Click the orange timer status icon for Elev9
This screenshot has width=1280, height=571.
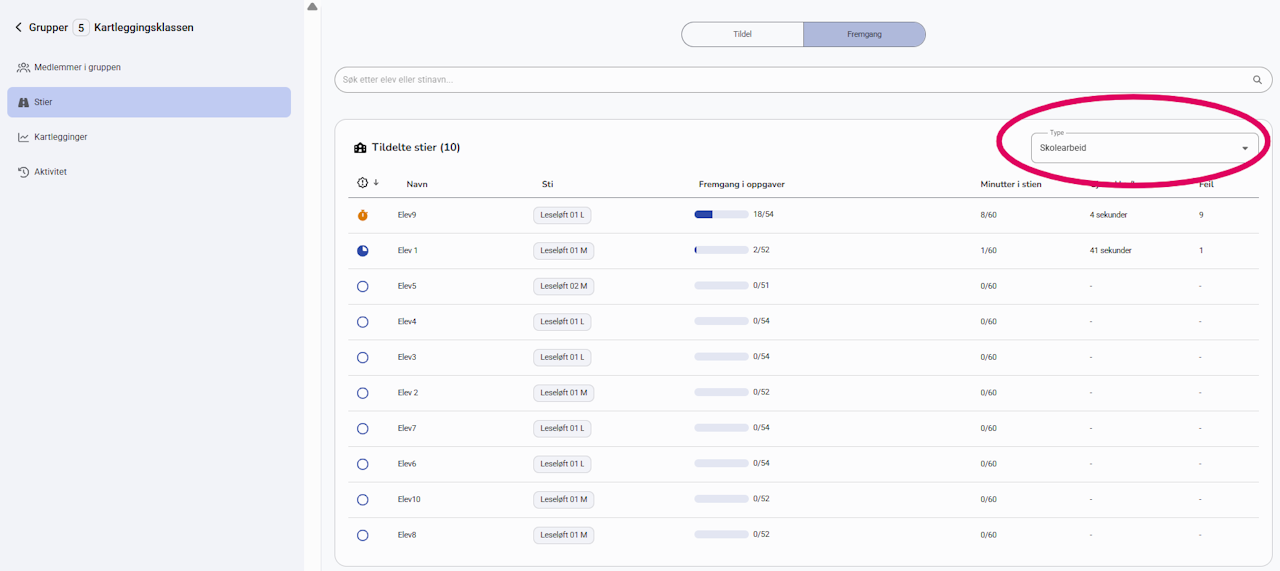pyautogui.click(x=362, y=215)
